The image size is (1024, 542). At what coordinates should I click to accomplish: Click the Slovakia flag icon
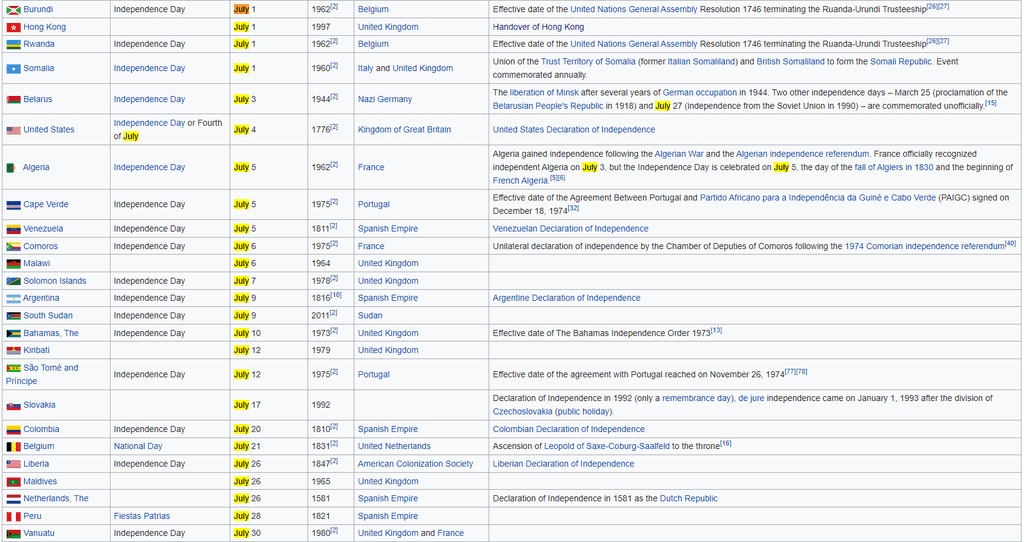tap(13, 406)
